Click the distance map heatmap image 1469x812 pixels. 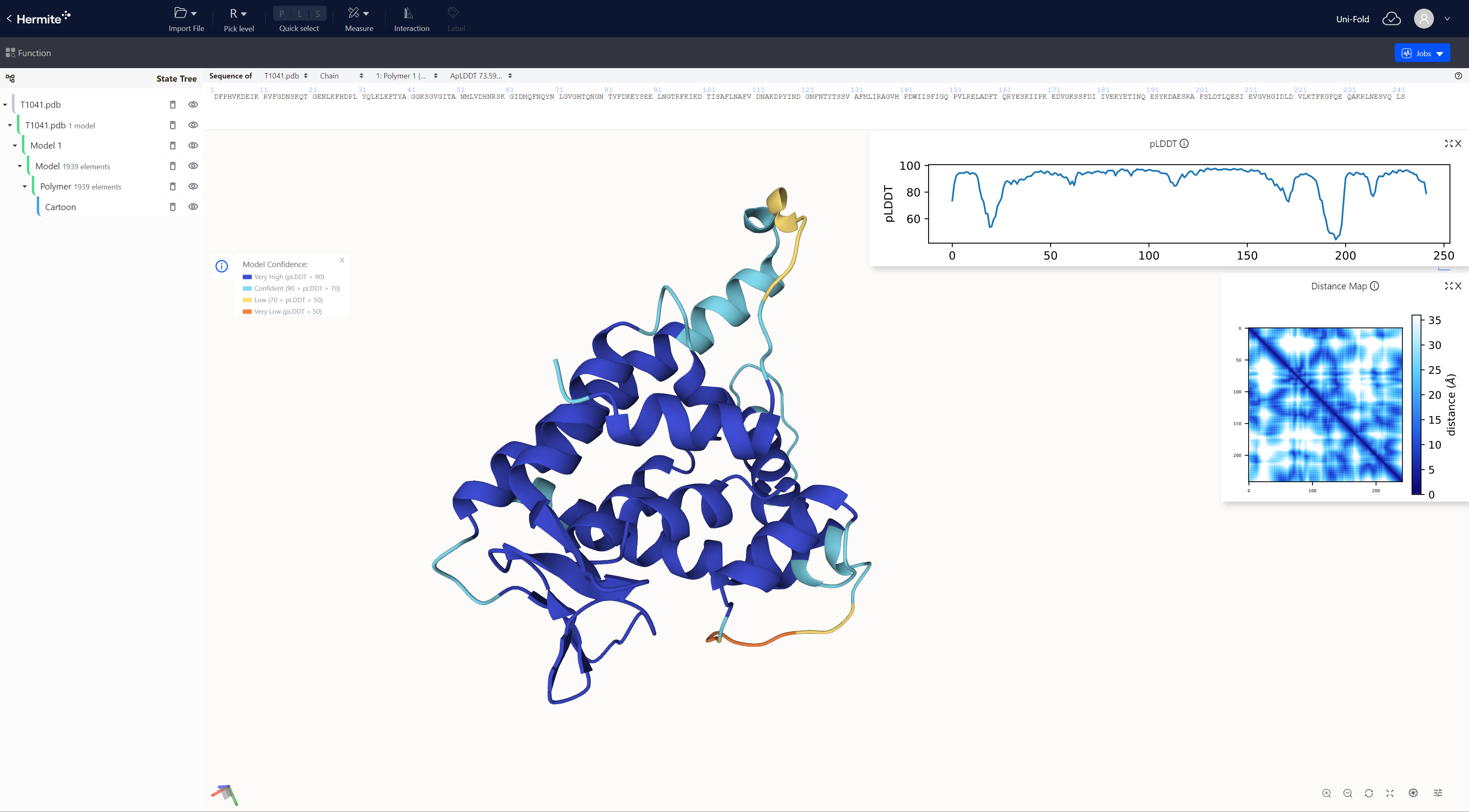1325,405
